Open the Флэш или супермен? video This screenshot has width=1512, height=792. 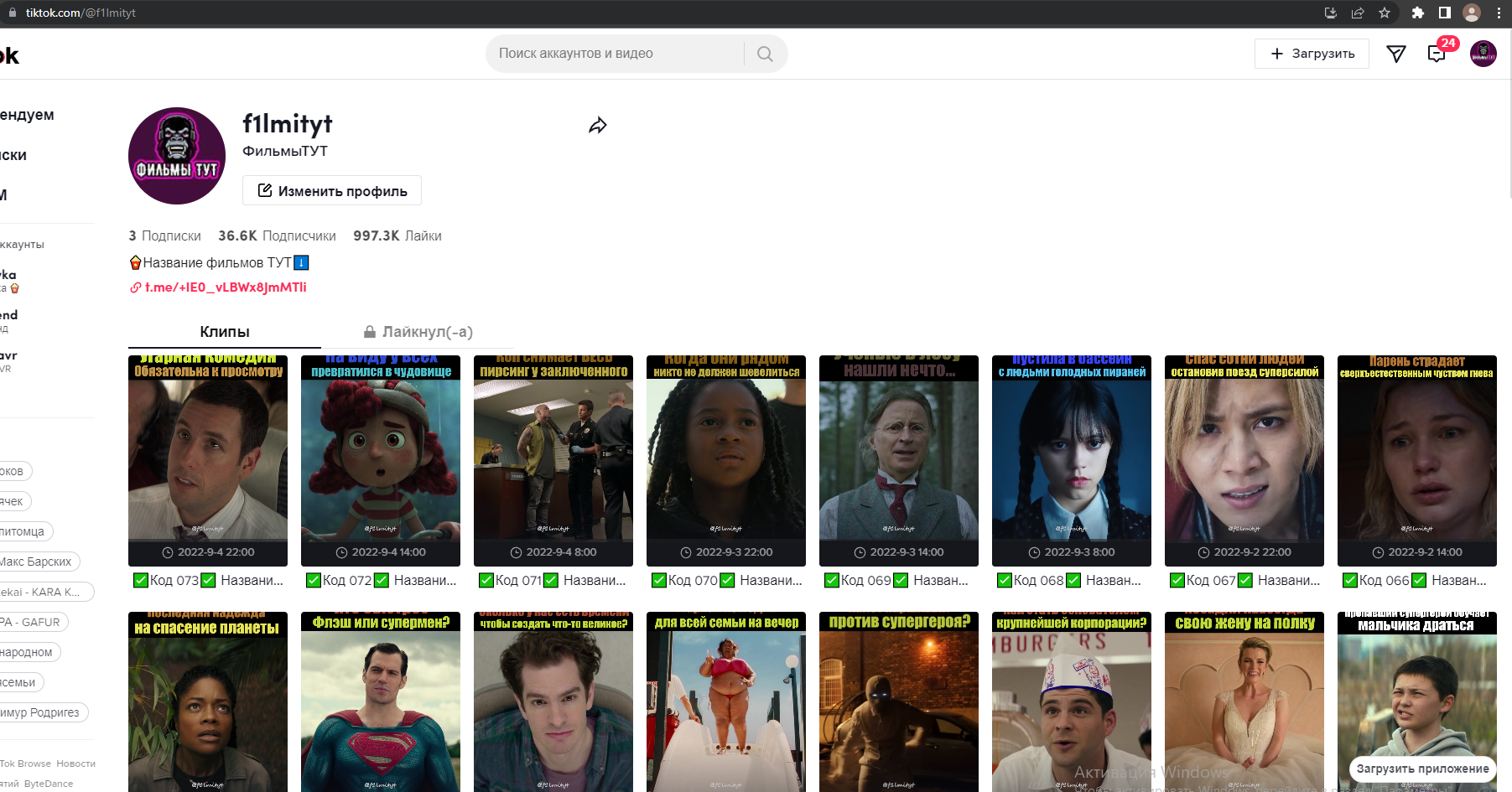click(x=381, y=702)
